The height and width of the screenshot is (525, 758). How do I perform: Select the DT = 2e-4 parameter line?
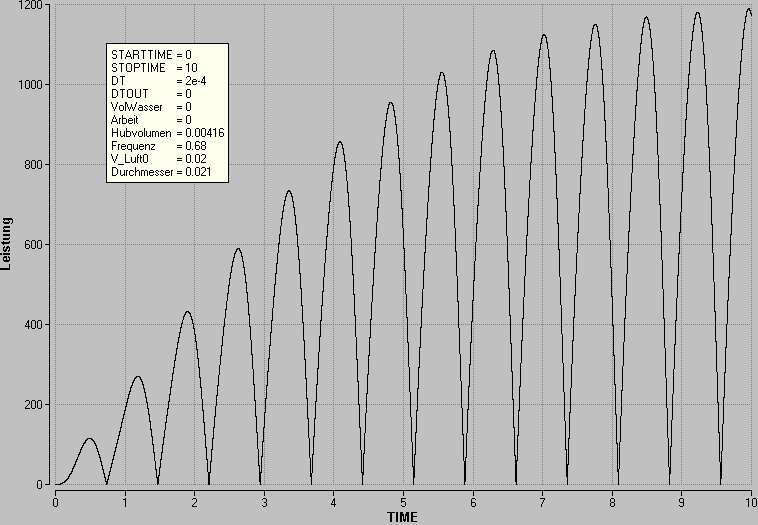(159, 81)
